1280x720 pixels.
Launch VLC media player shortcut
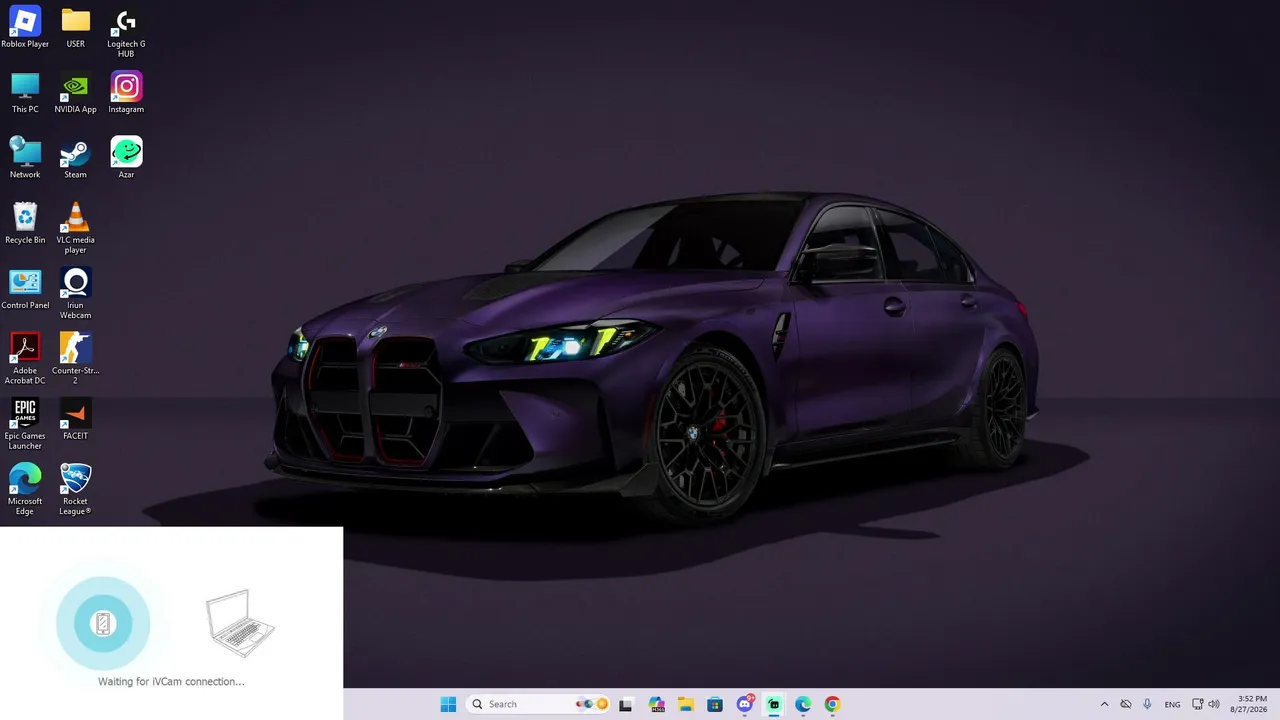point(75,227)
